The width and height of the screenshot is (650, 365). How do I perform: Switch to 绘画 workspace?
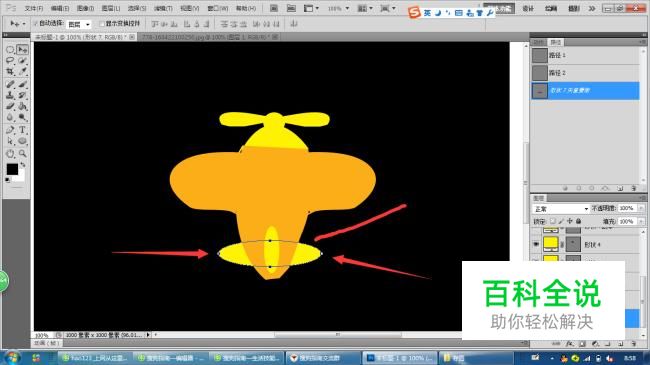point(551,8)
